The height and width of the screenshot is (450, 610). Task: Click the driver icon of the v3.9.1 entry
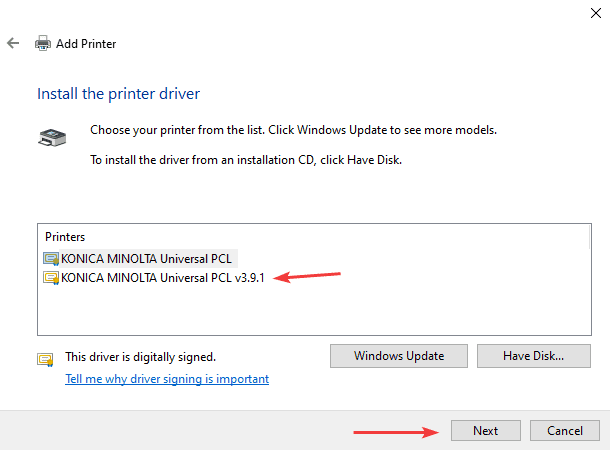pyautogui.click(x=51, y=278)
